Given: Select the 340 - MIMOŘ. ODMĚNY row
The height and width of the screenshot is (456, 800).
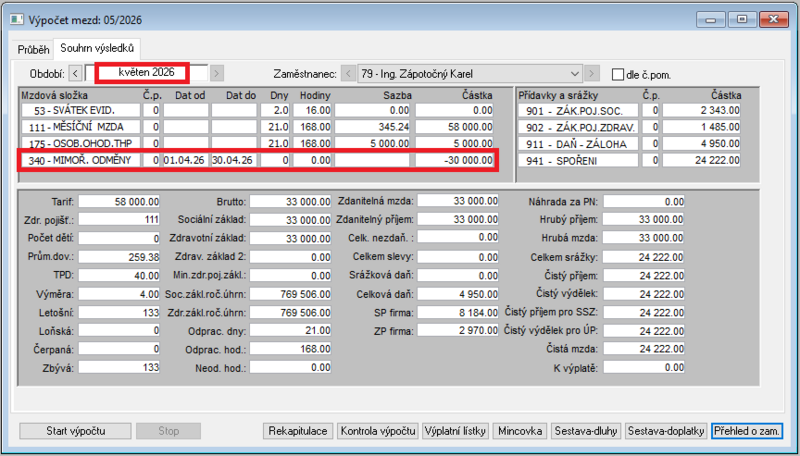Looking at the screenshot, I should pyautogui.click(x=258, y=160).
